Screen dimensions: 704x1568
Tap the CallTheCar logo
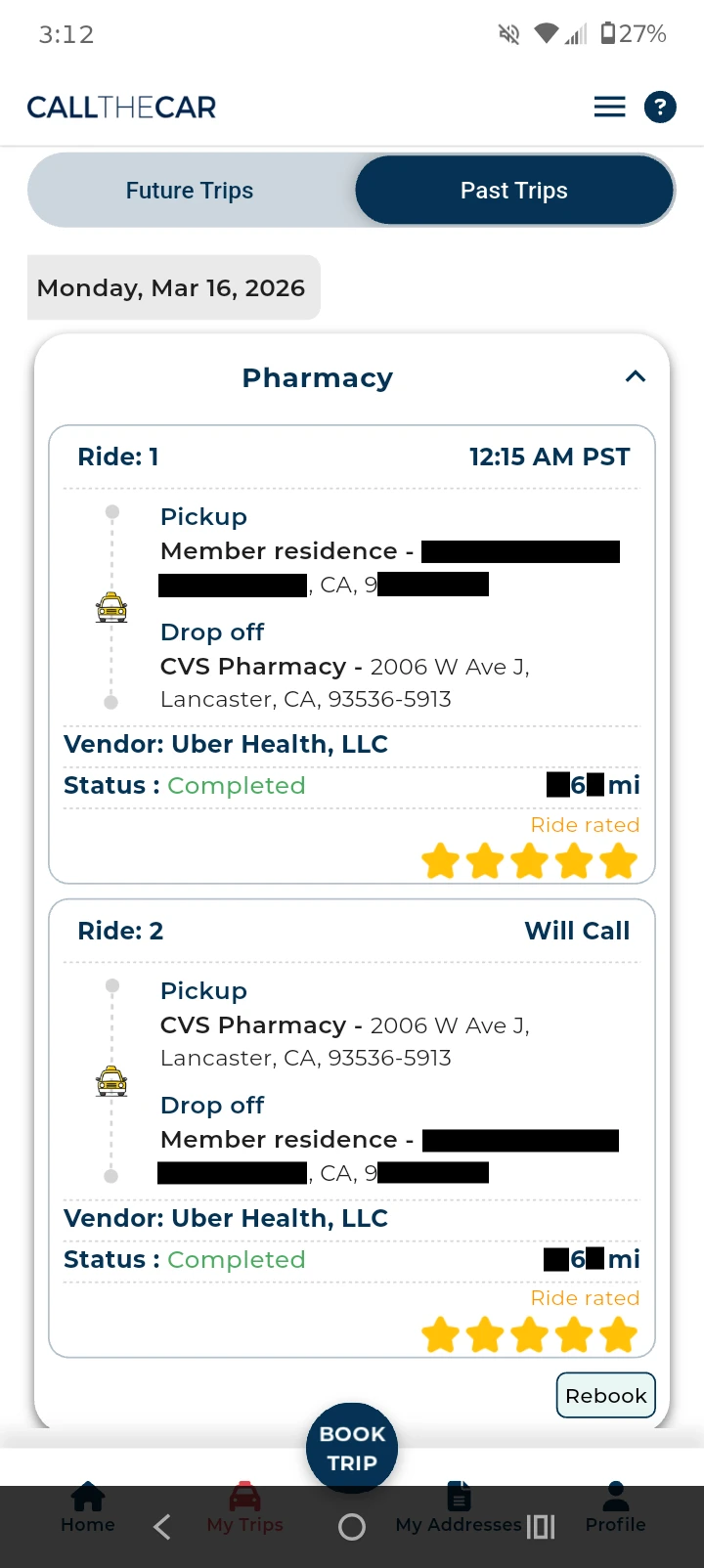pyautogui.click(x=121, y=108)
